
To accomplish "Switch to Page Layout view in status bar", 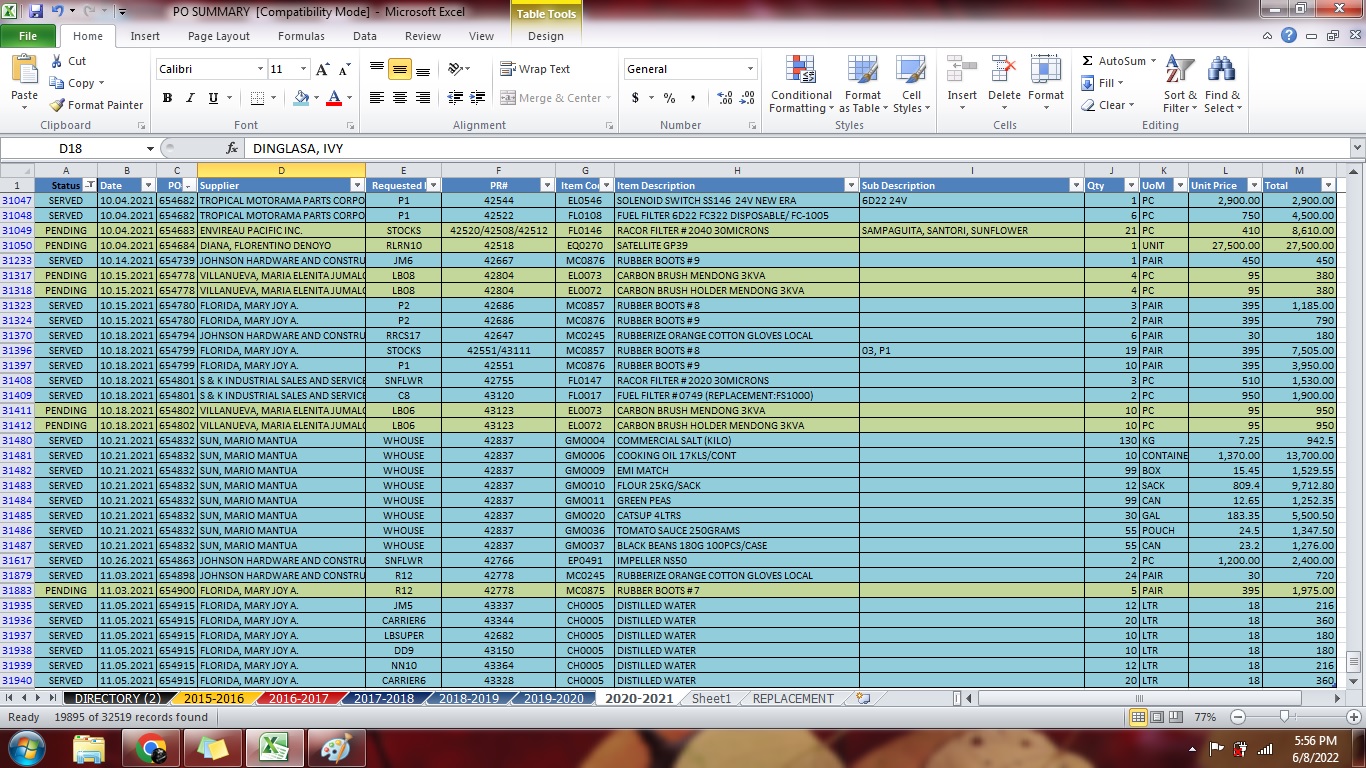I will coord(1158,717).
